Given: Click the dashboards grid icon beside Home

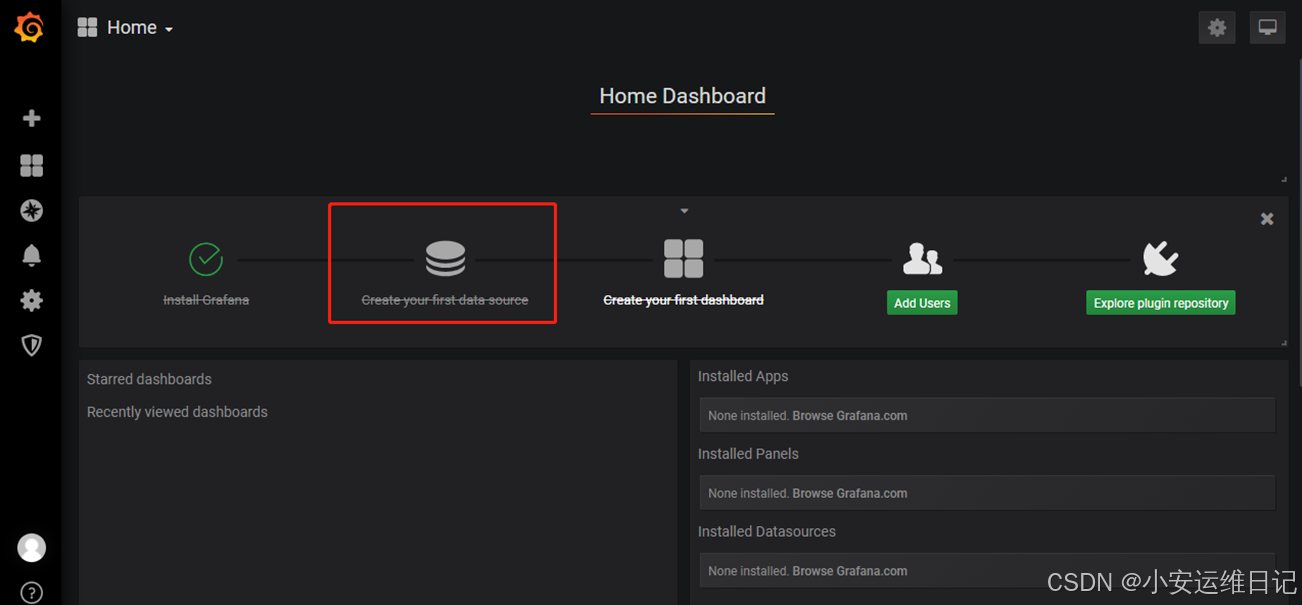Looking at the screenshot, I should coord(88,28).
